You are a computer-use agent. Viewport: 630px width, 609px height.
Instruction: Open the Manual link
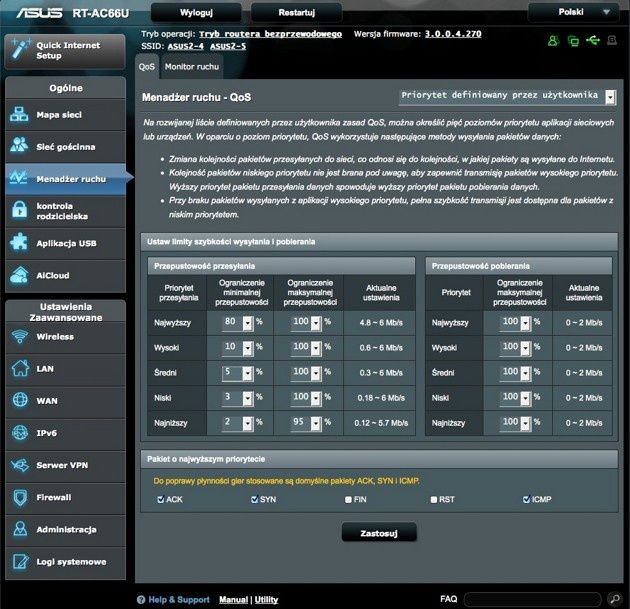(x=233, y=600)
